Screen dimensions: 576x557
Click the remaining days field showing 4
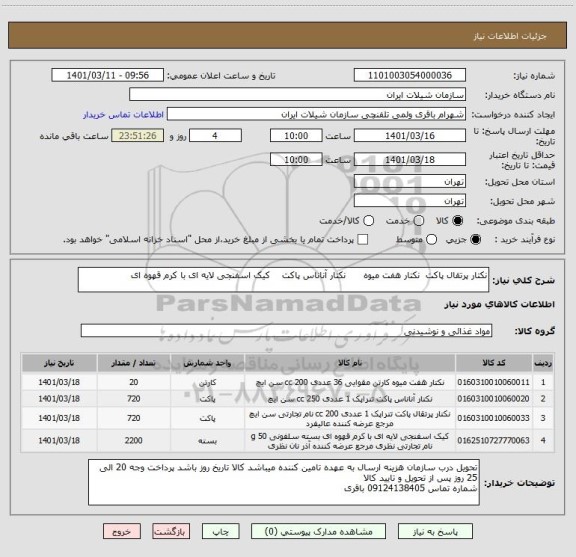(x=215, y=136)
